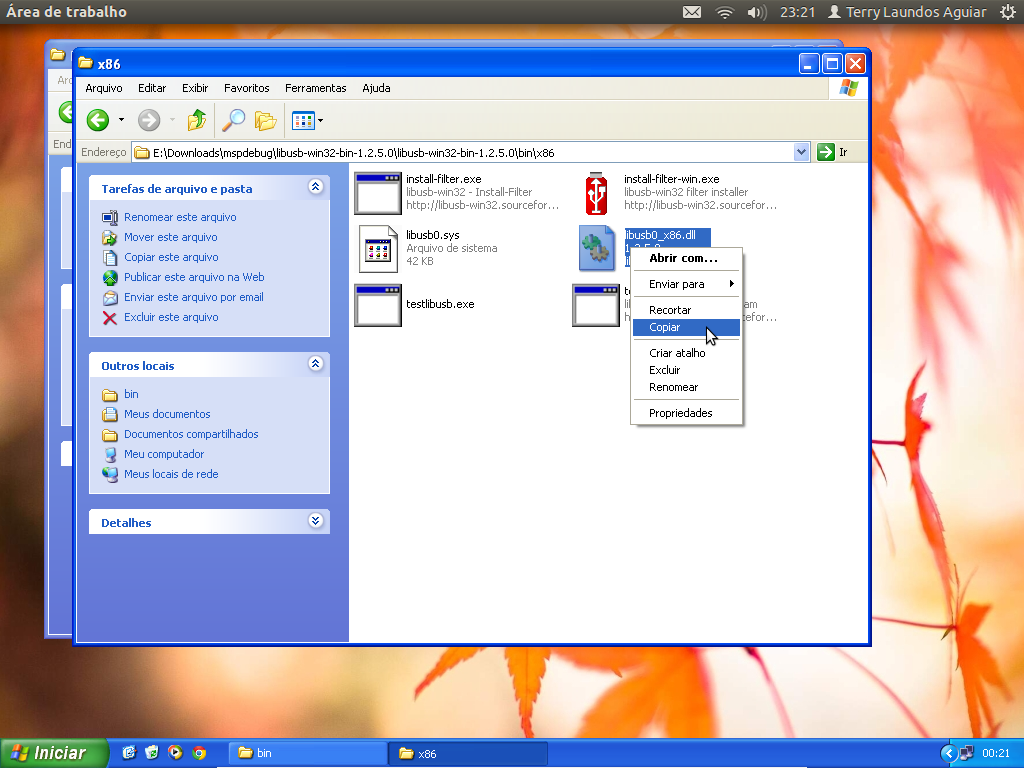Open the system gear menu

1007,12
